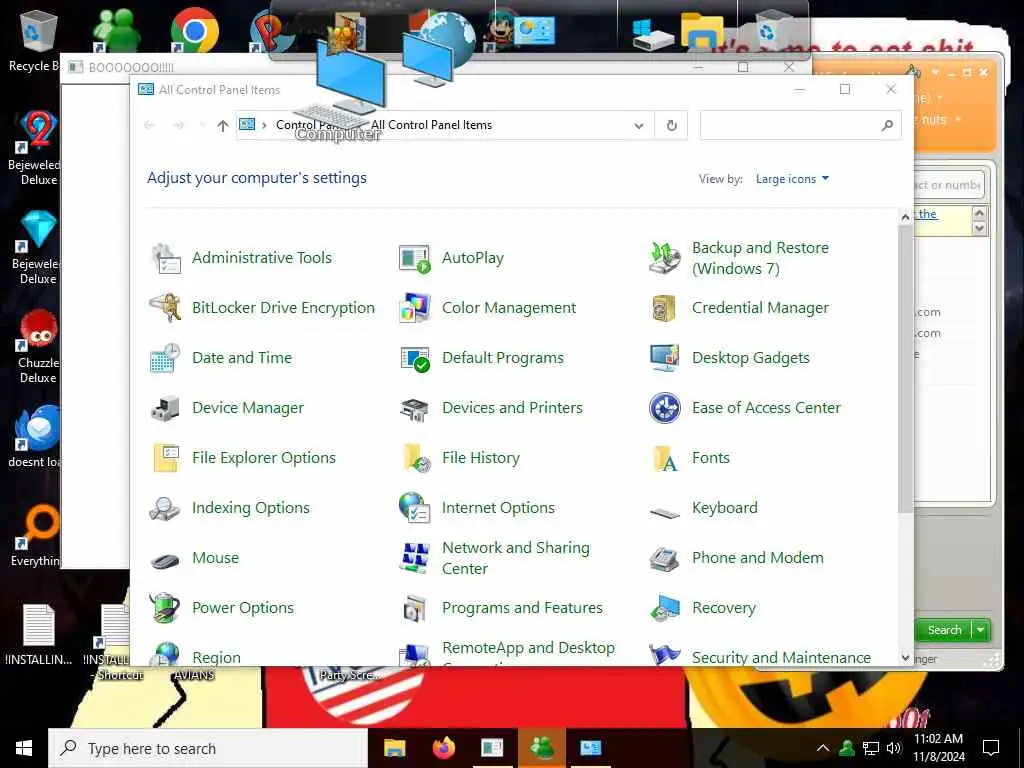
Task: Open Power Options battery icon
Action: [166, 608]
